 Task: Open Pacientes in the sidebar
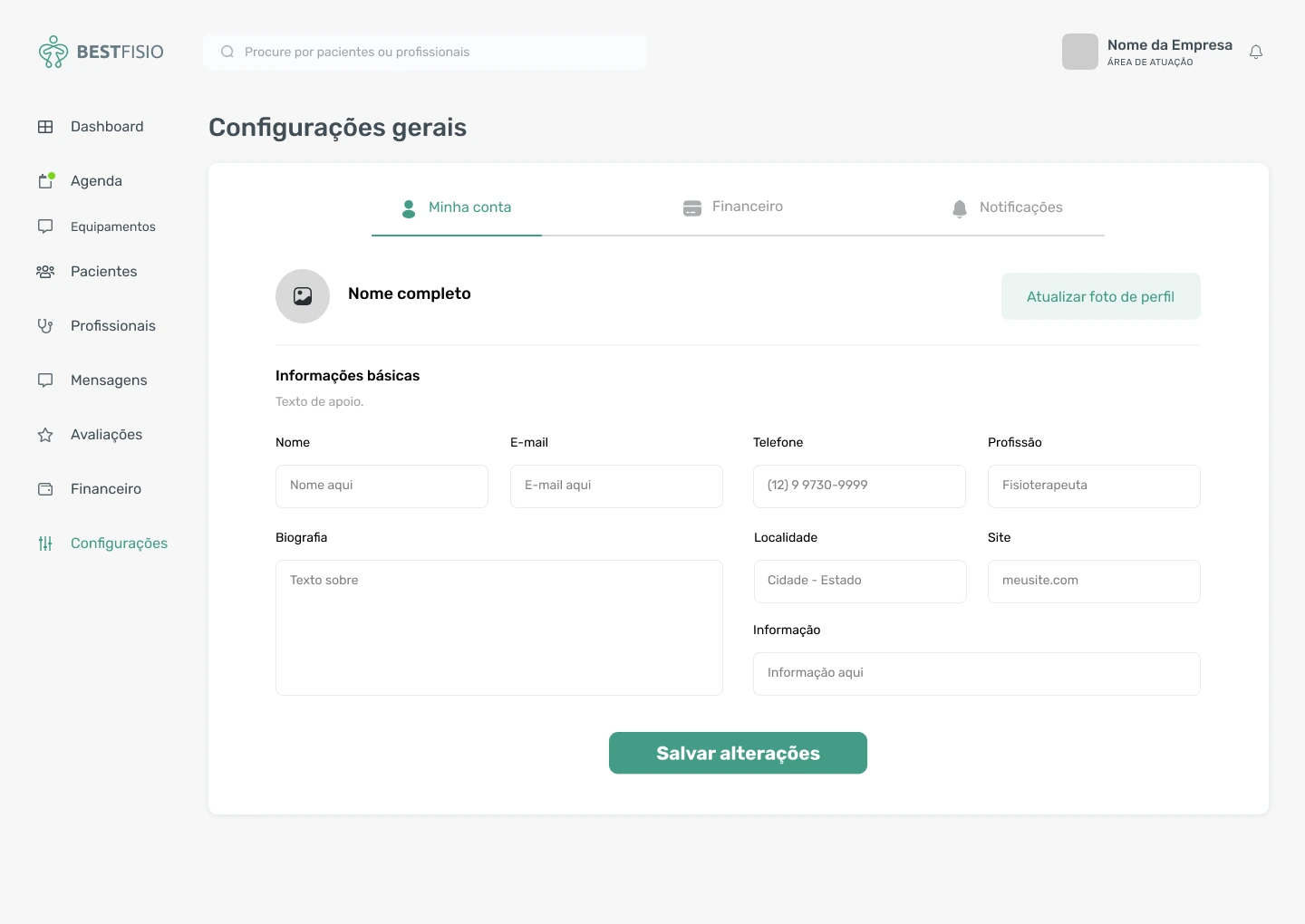[103, 272]
